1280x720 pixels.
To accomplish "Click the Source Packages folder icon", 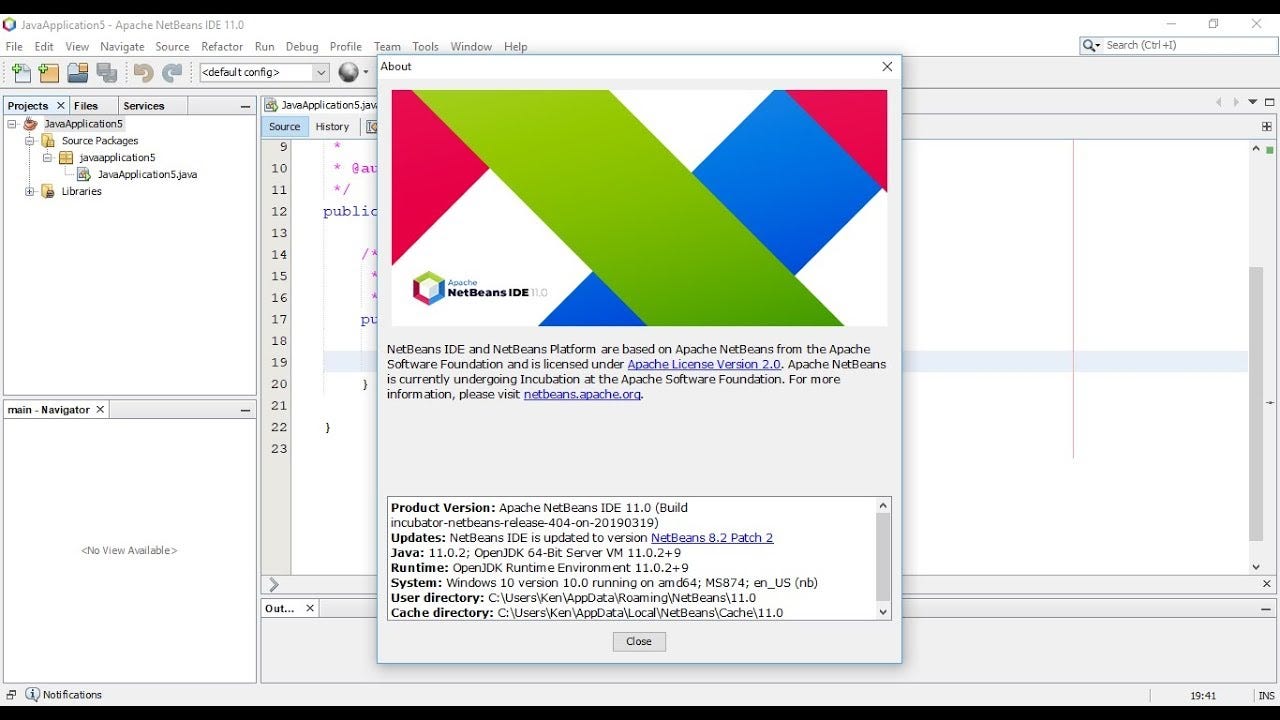I will 48,141.
